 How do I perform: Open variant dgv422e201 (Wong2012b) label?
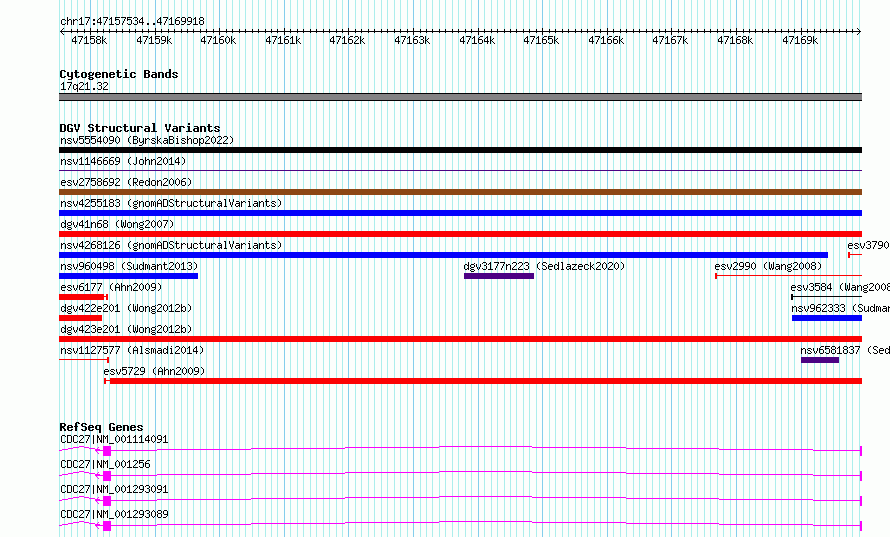click(126, 308)
